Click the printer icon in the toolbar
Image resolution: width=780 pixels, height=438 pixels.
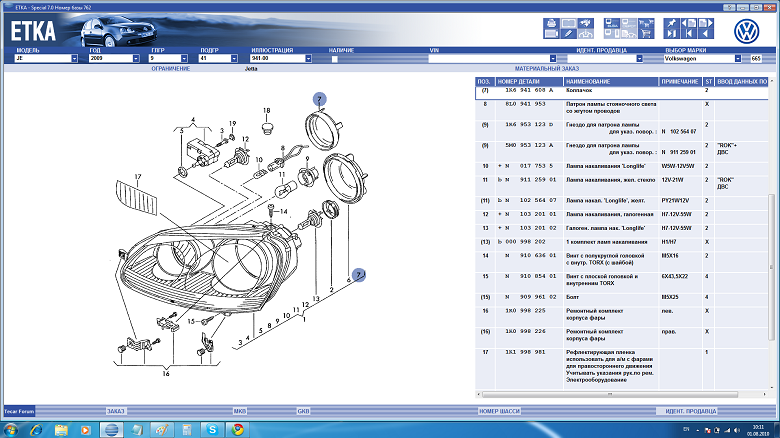(551, 23)
